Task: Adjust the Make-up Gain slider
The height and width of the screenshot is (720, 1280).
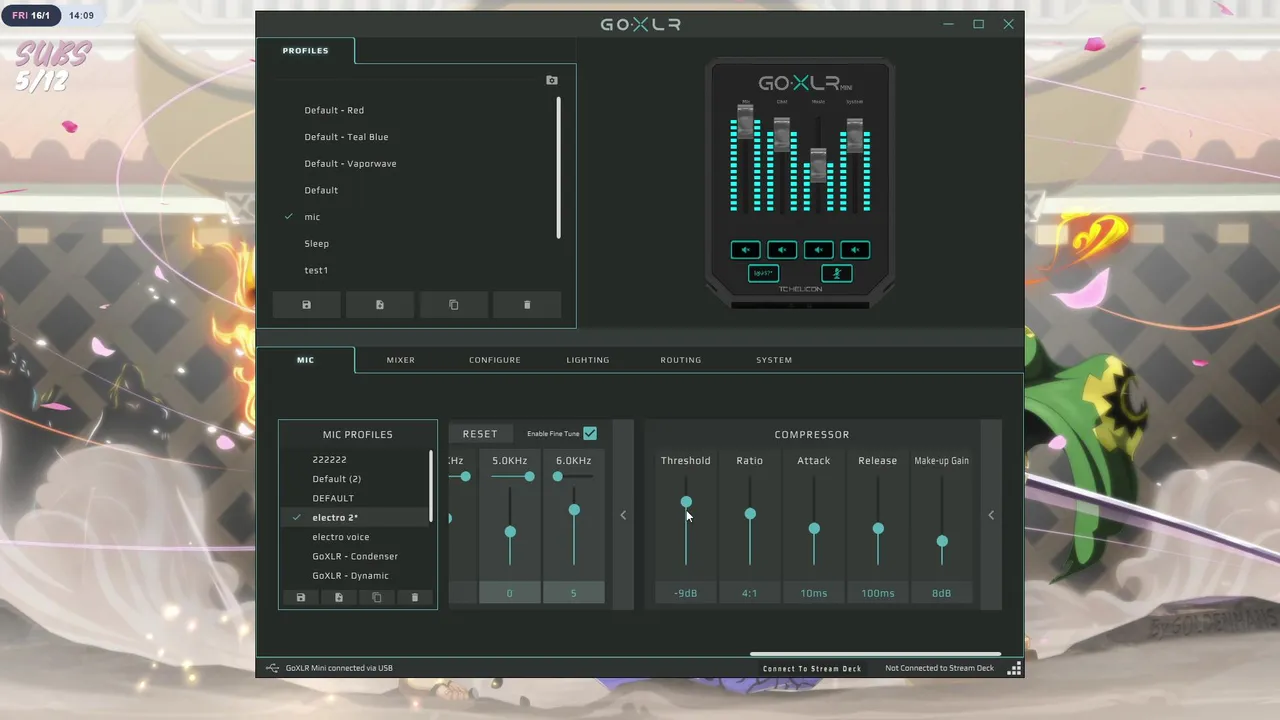Action: click(942, 541)
